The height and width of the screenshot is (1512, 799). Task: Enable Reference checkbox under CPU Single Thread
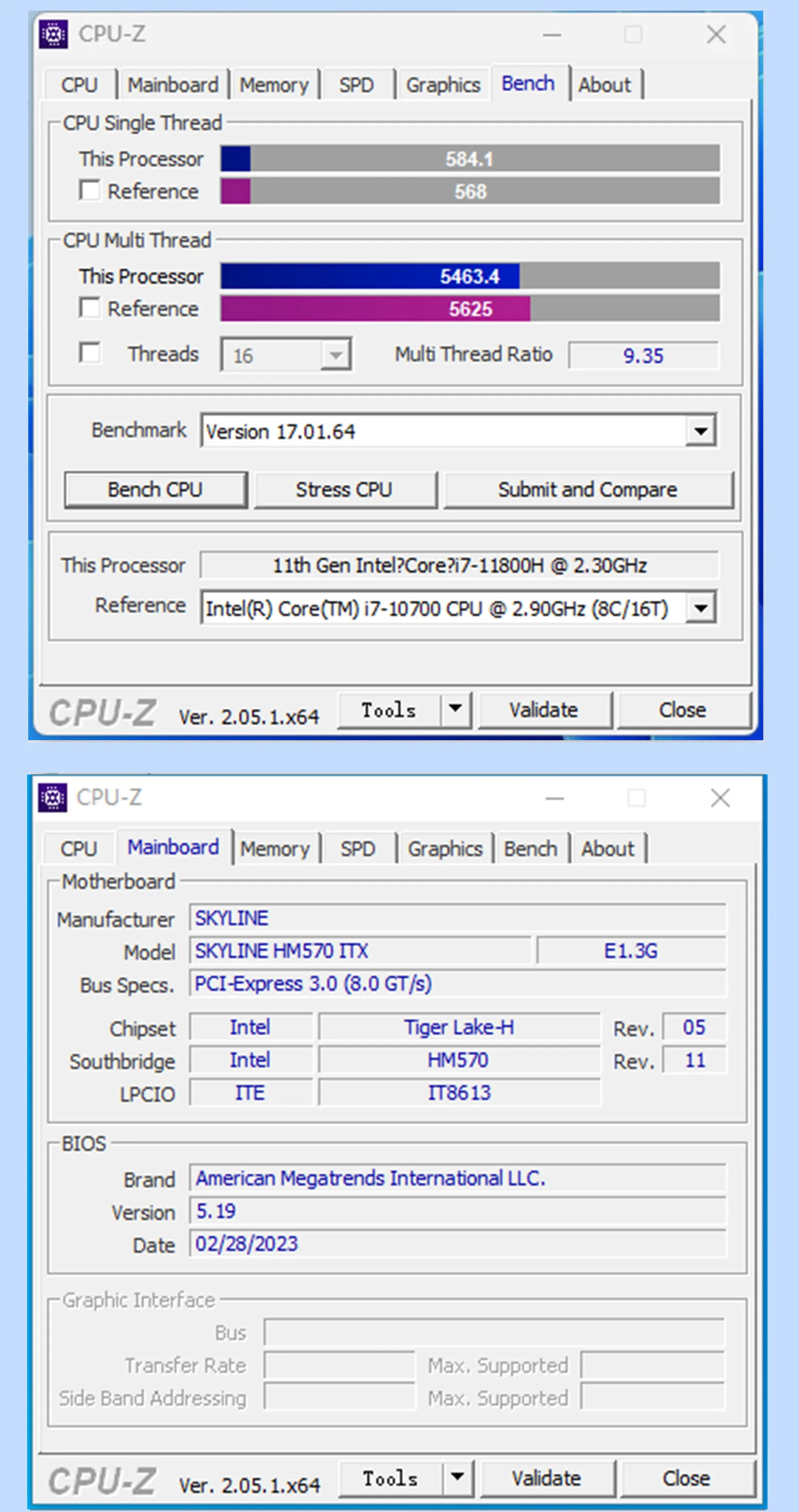click(x=89, y=191)
